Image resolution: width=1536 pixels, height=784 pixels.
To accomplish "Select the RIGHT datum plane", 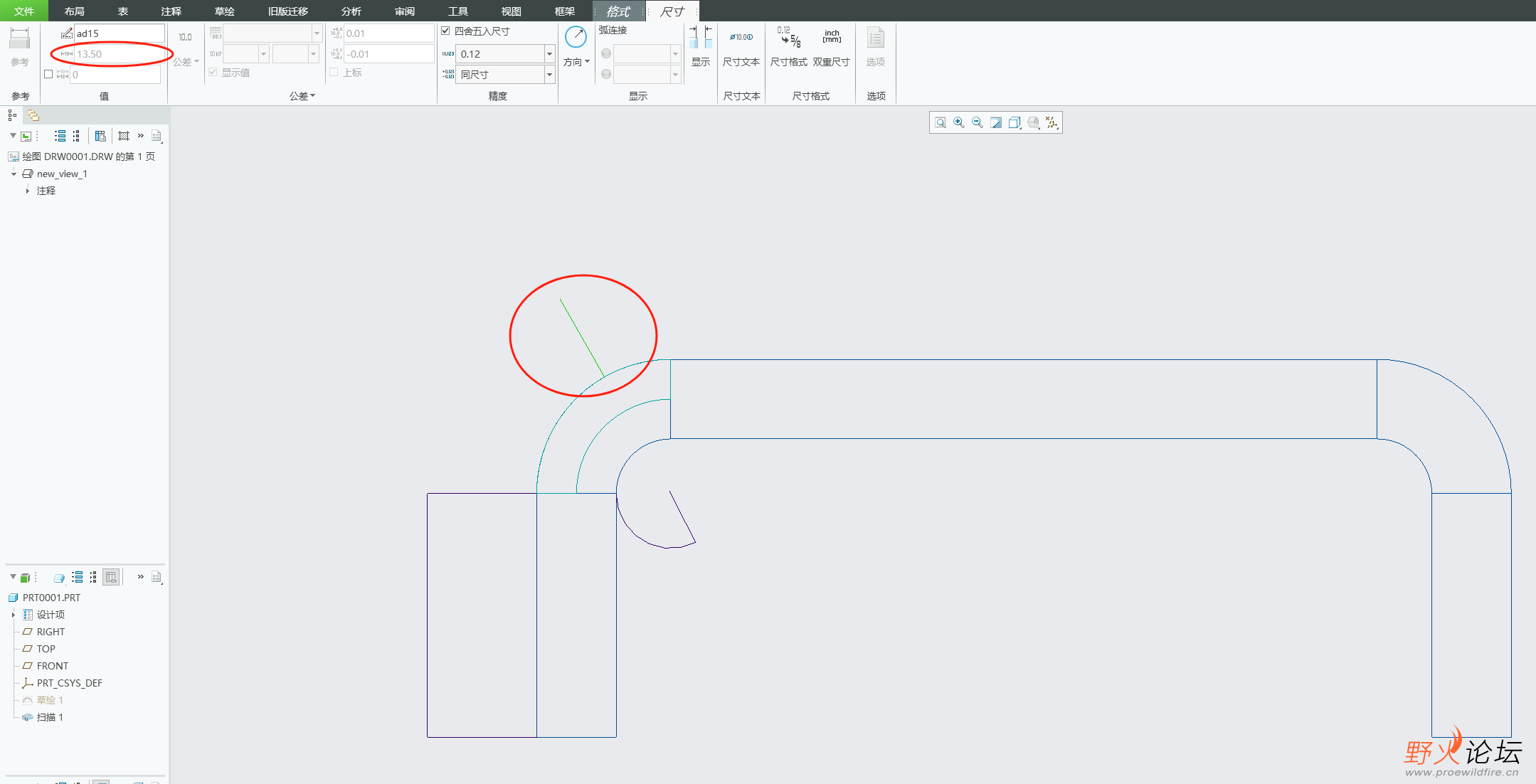I will (x=51, y=632).
